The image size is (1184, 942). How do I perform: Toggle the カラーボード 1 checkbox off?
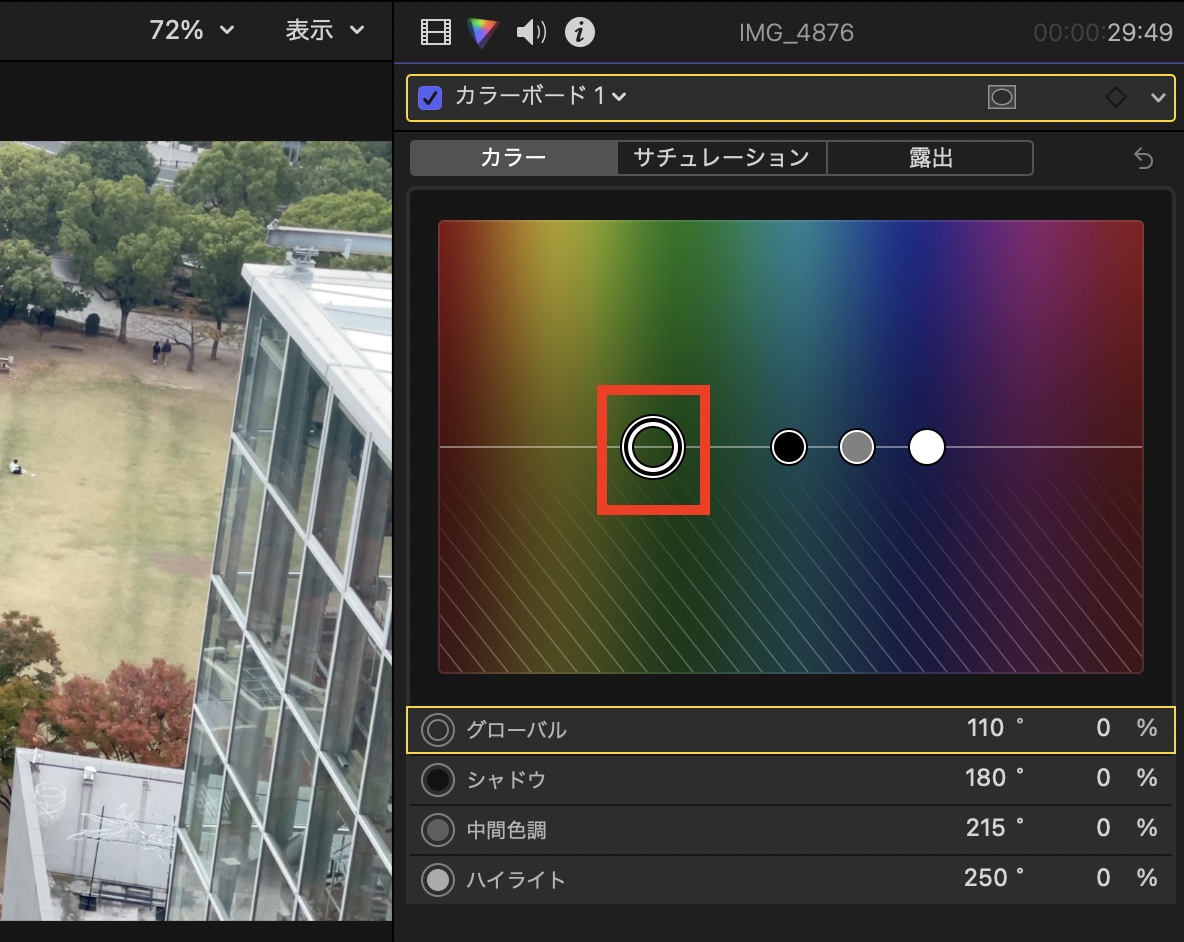click(x=430, y=97)
